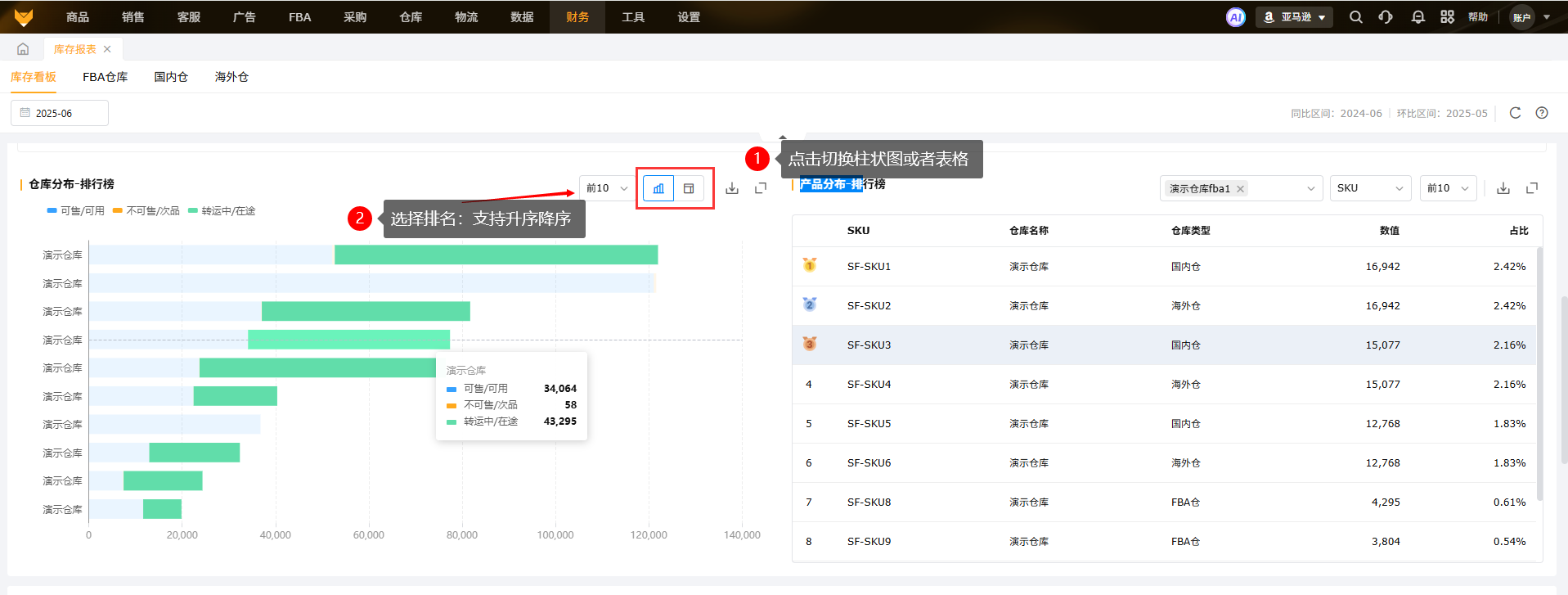Screen dimensions: 1568x595
Task: Click the silver medal icon for SF-SKU2
Action: tap(810, 304)
